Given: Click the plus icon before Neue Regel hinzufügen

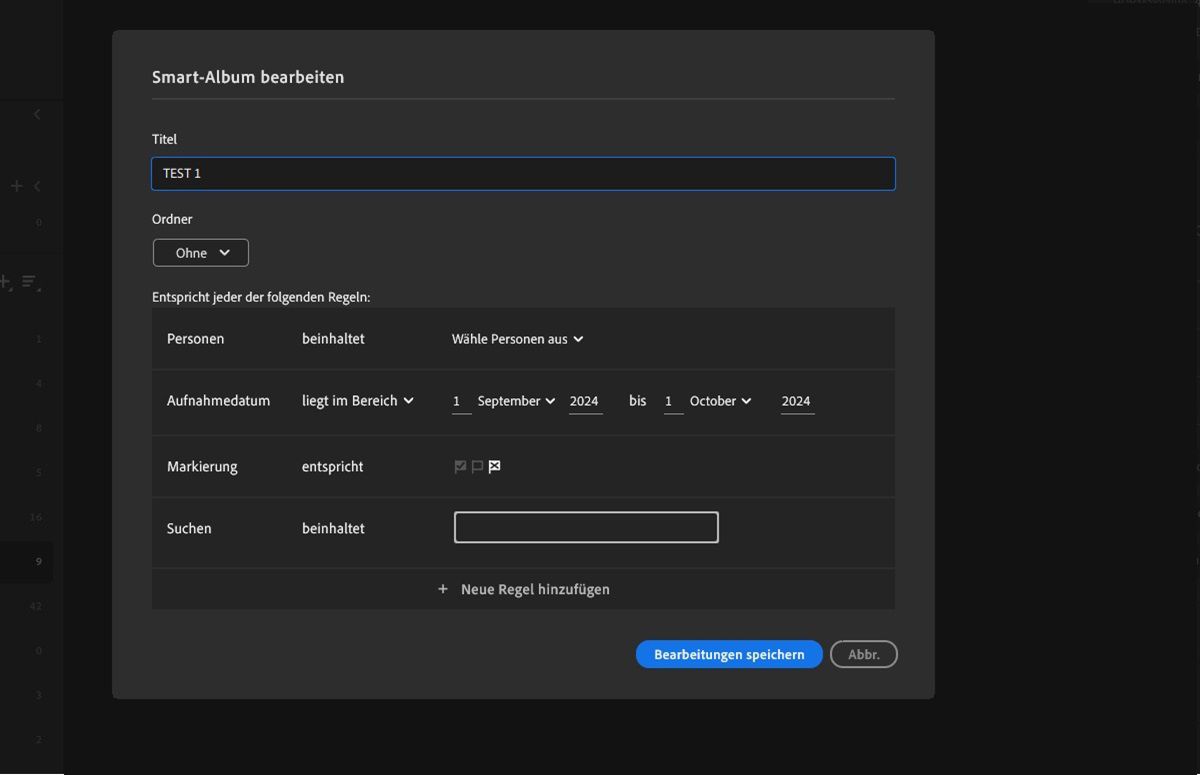Looking at the screenshot, I should tap(443, 589).
